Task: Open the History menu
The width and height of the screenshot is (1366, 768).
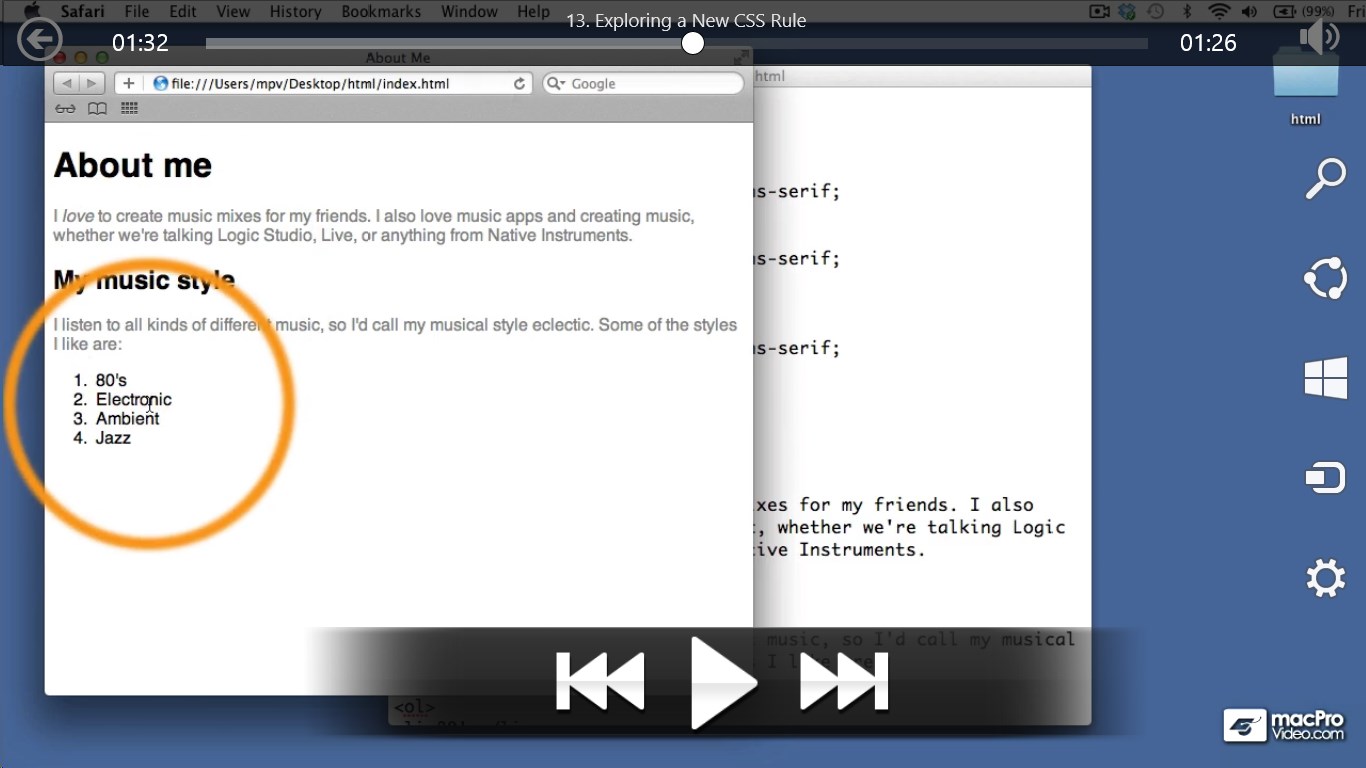Action: (295, 11)
